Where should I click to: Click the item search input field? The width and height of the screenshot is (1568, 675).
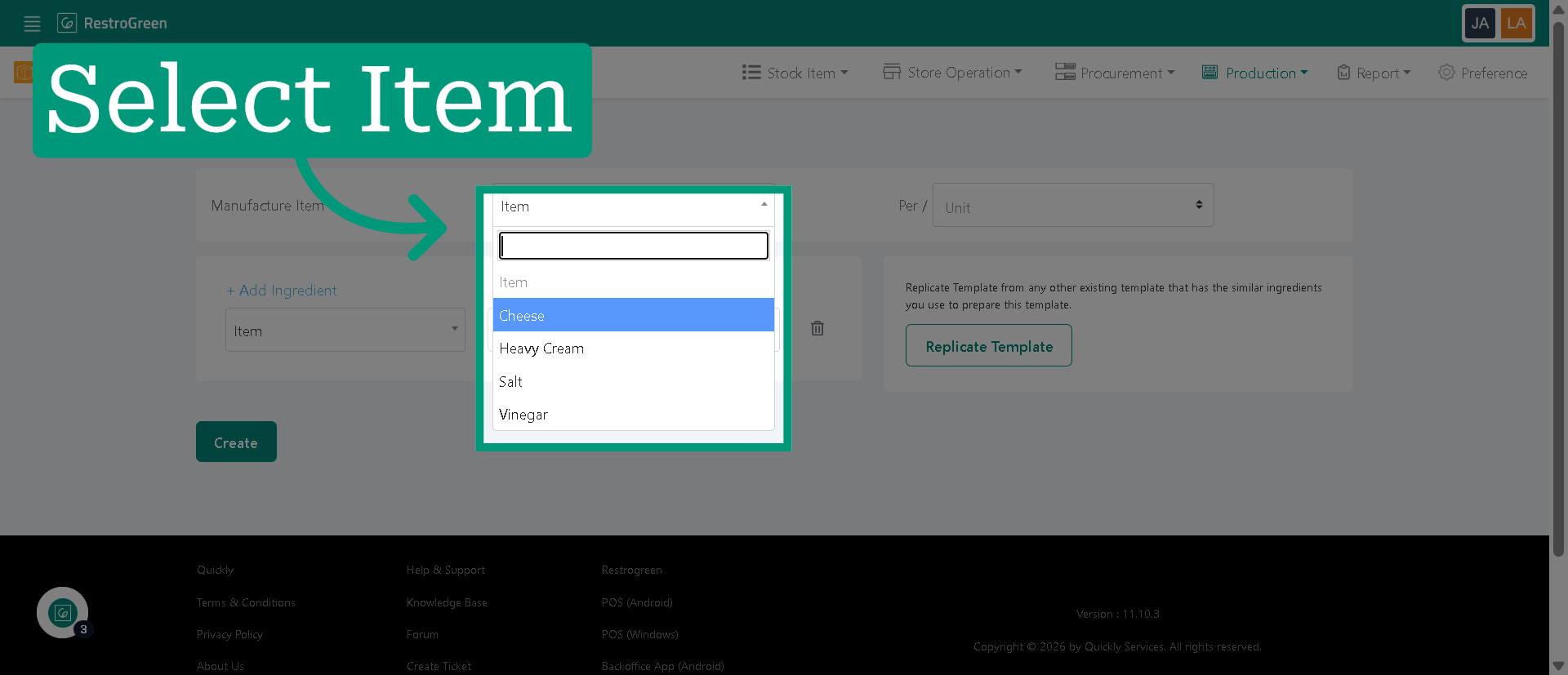[x=633, y=246]
